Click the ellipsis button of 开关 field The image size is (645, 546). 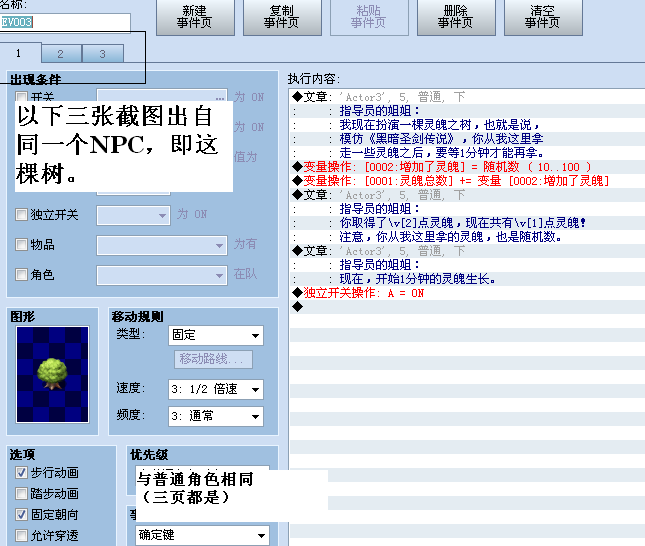[220, 97]
